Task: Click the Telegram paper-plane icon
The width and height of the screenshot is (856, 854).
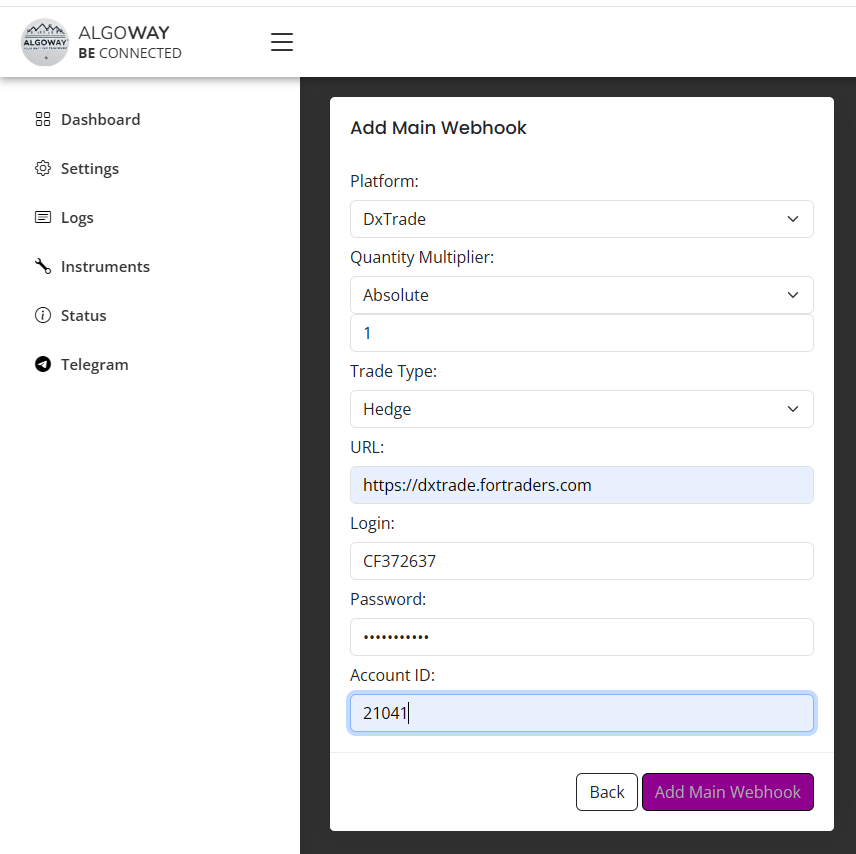Action: (43, 364)
